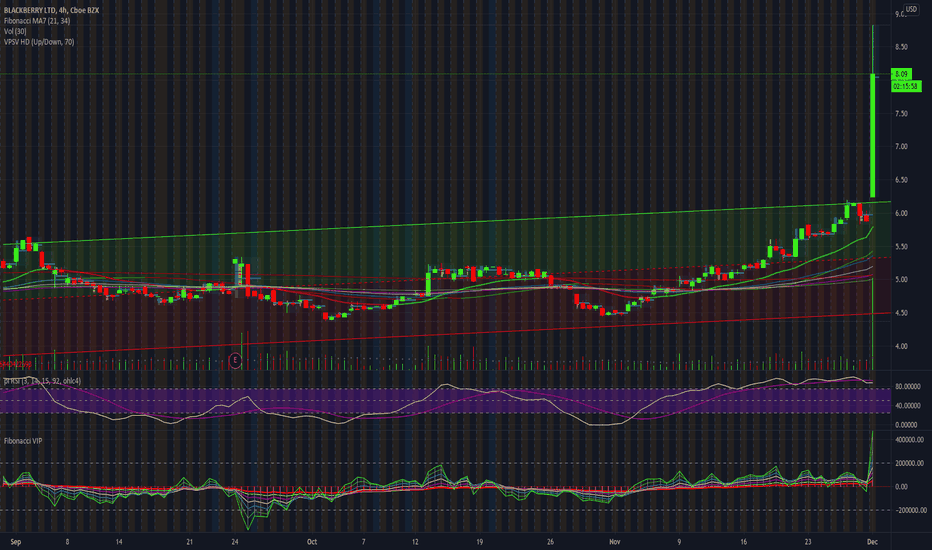Click the Oct label on the time axis

(x=312, y=542)
